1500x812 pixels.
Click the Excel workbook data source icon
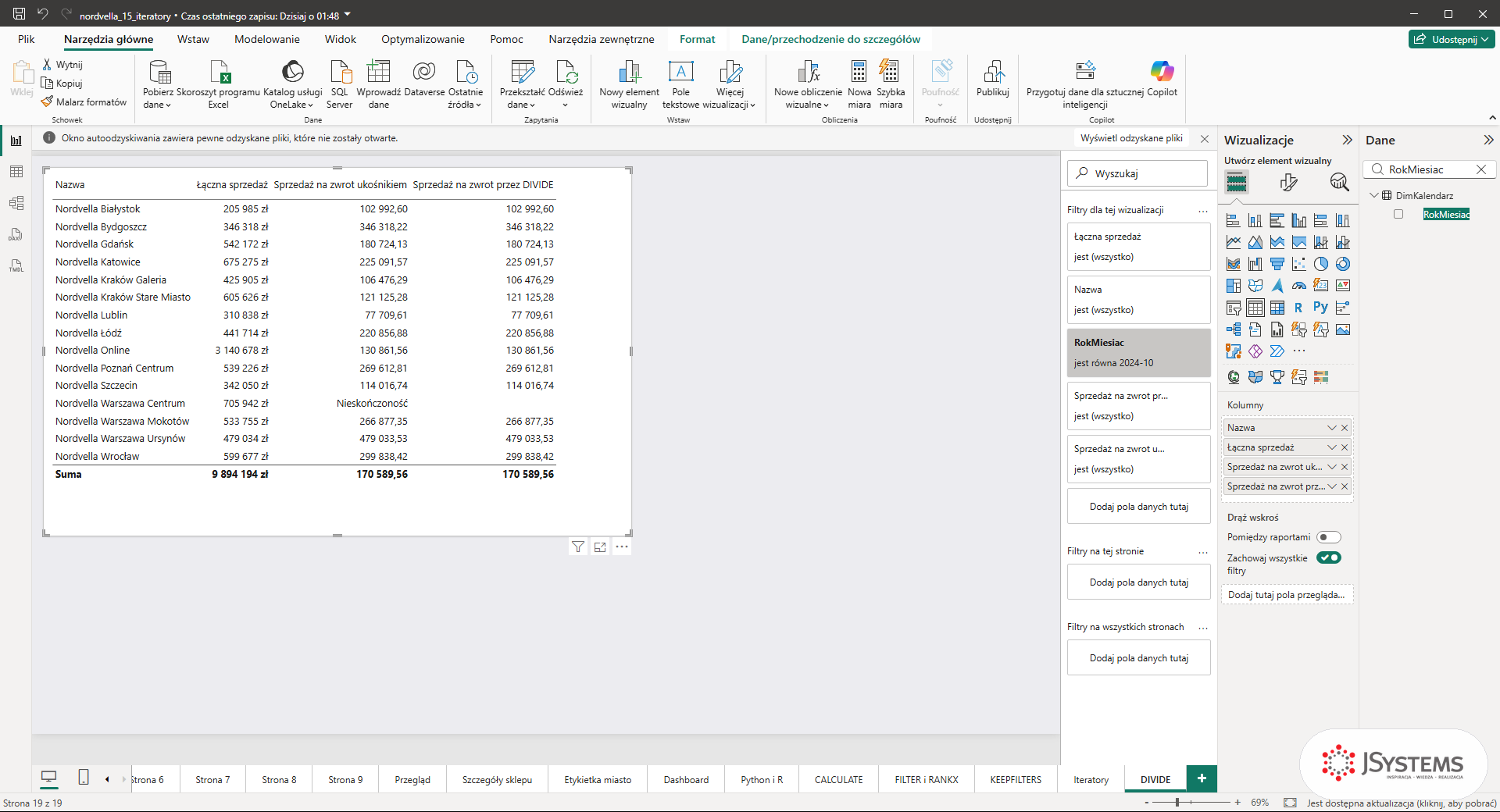219,84
